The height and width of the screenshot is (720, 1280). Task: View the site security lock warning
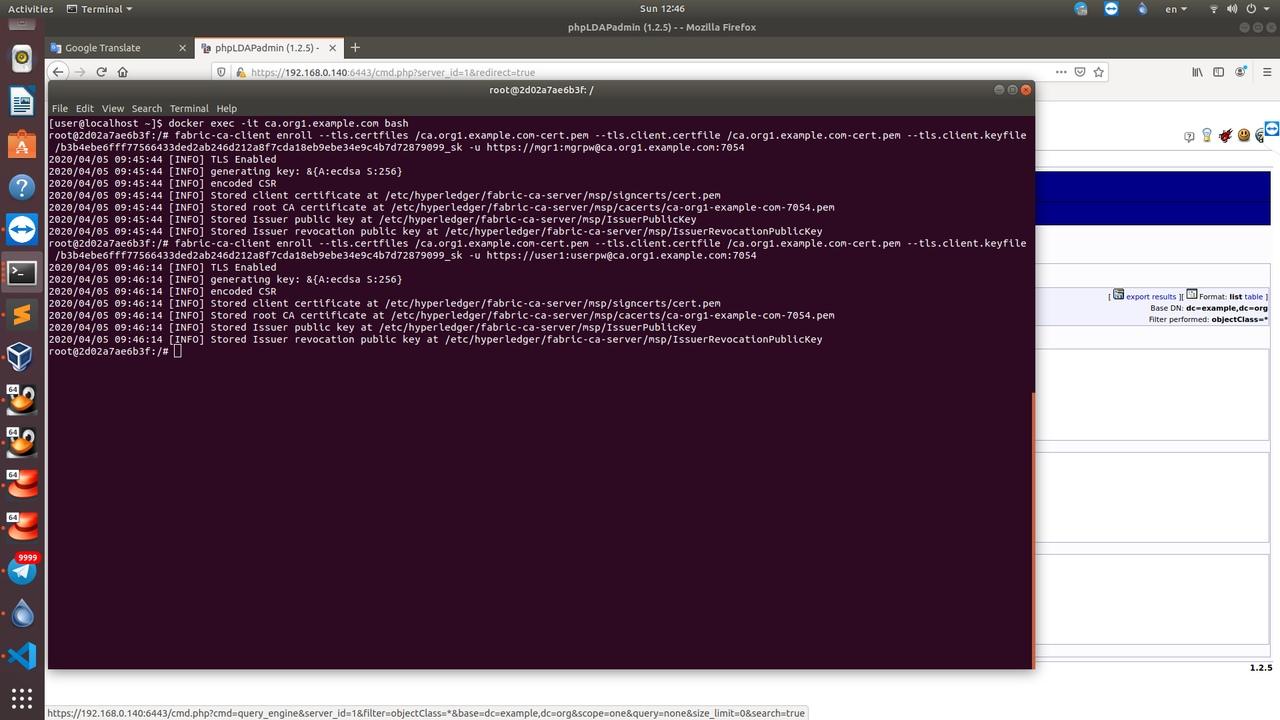pyautogui.click(x=240, y=72)
